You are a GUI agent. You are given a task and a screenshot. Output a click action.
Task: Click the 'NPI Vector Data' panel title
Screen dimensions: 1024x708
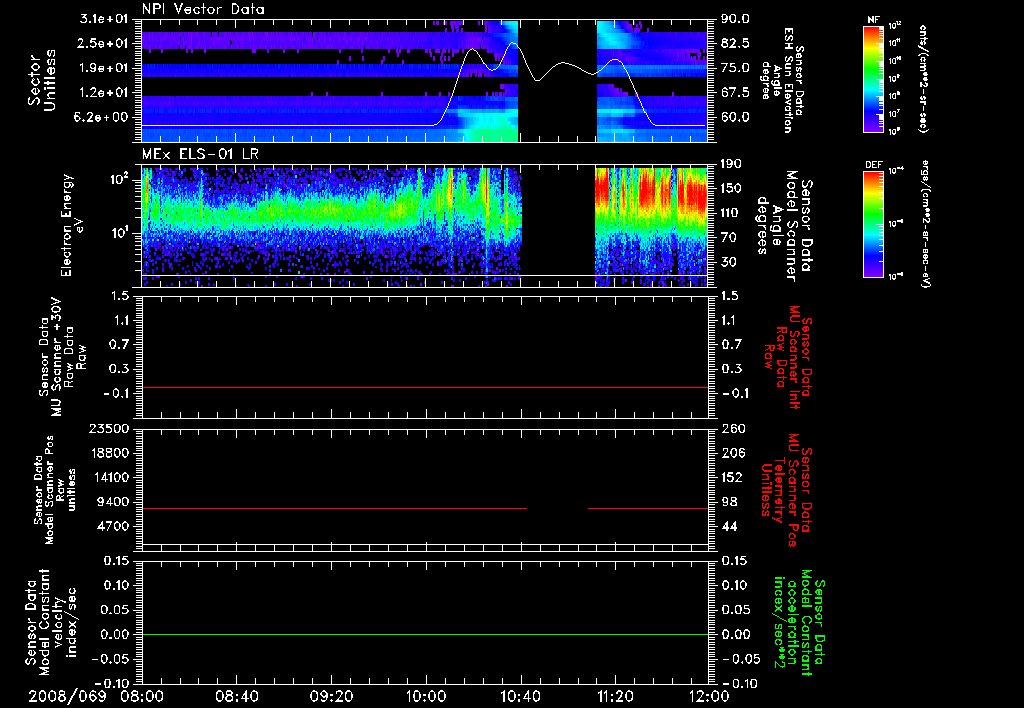pos(203,9)
